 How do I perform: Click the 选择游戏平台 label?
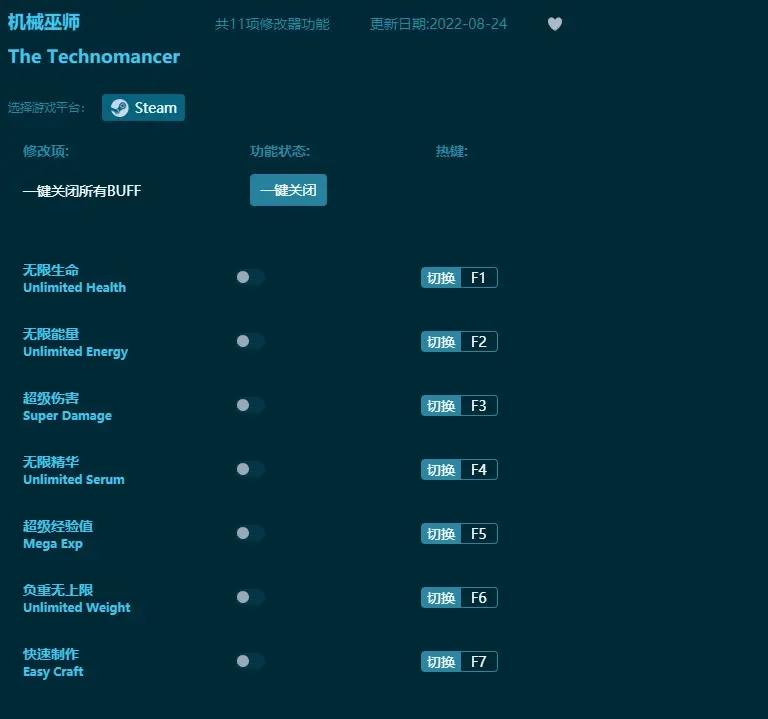(x=46, y=108)
